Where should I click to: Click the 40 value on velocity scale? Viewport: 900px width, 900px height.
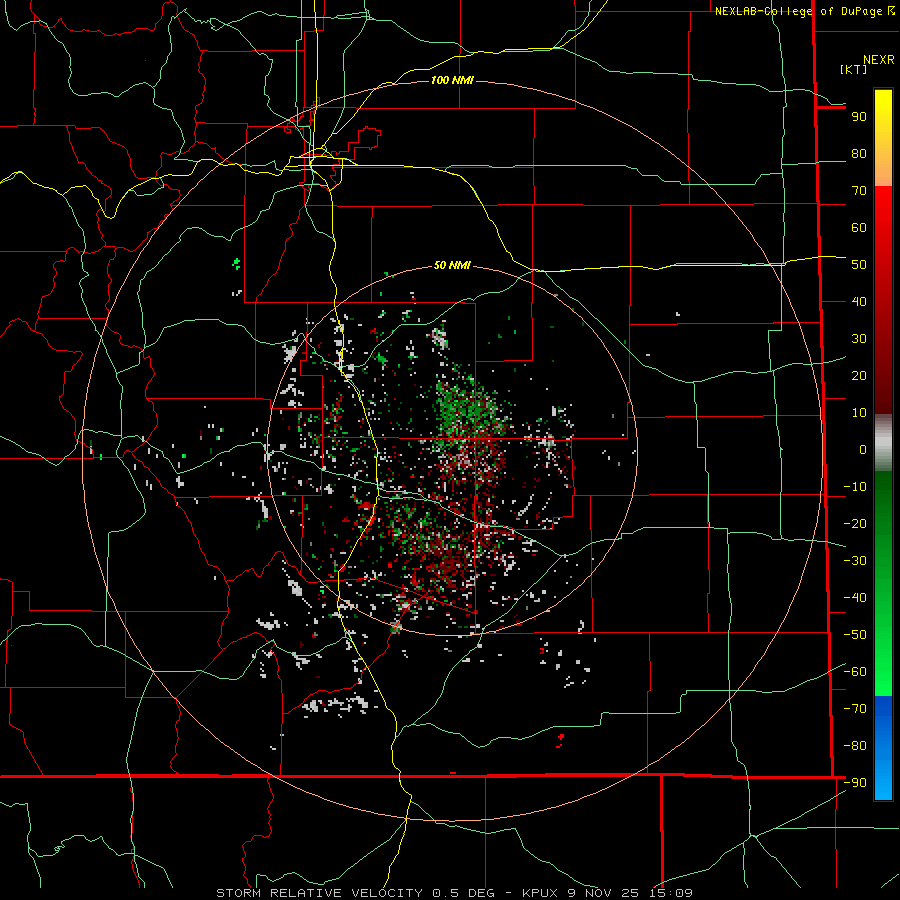[859, 302]
